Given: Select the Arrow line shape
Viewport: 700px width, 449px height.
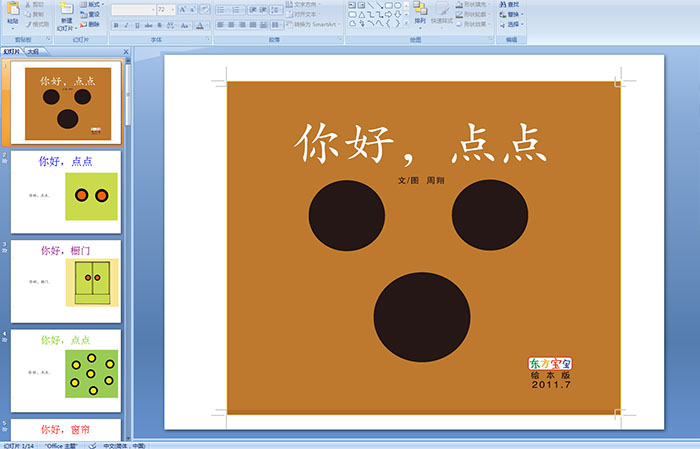Looking at the screenshot, I should 379,5.
